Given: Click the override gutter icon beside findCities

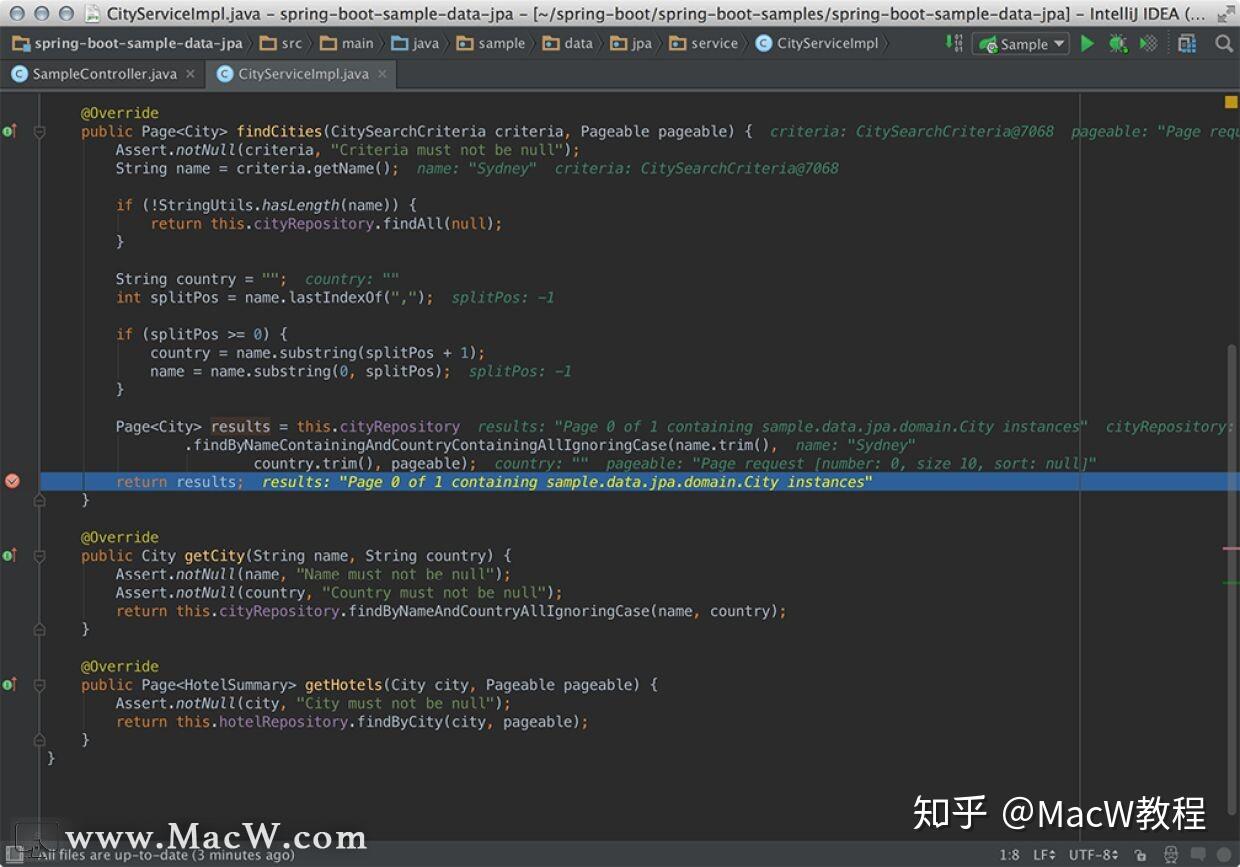Looking at the screenshot, I should [x=9, y=131].
